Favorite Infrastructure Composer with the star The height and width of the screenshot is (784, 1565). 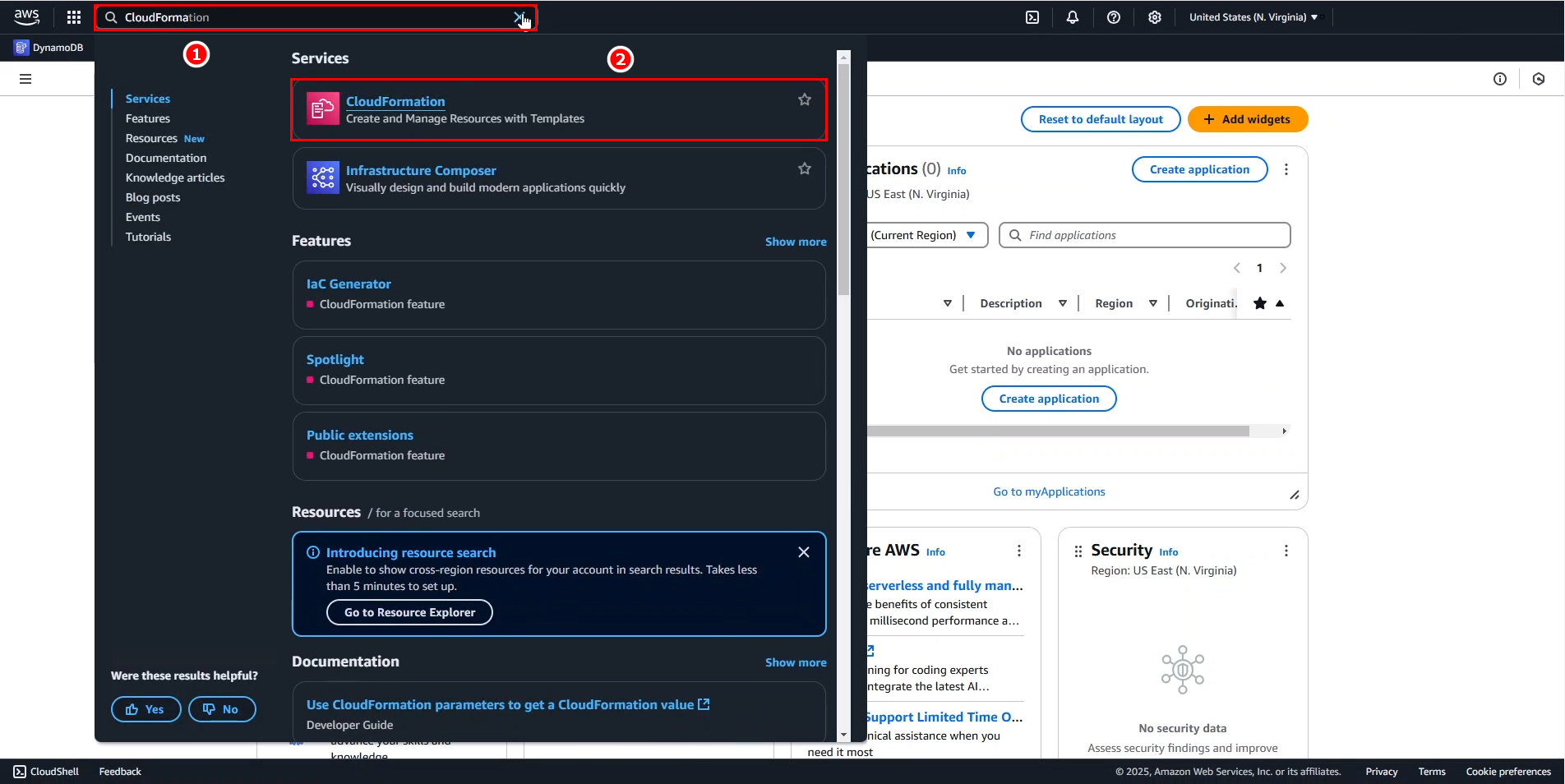pyautogui.click(x=805, y=168)
